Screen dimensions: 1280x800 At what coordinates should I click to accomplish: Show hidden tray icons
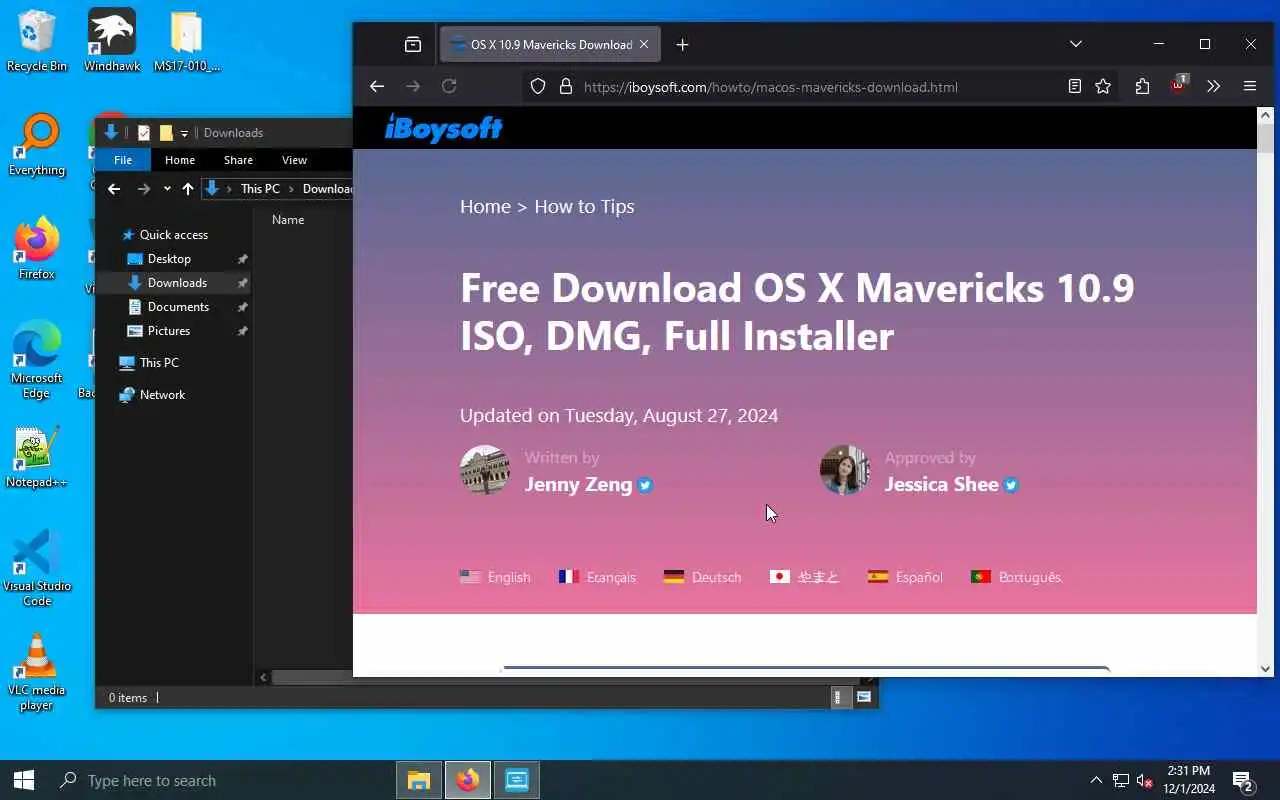tap(1096, 781)
